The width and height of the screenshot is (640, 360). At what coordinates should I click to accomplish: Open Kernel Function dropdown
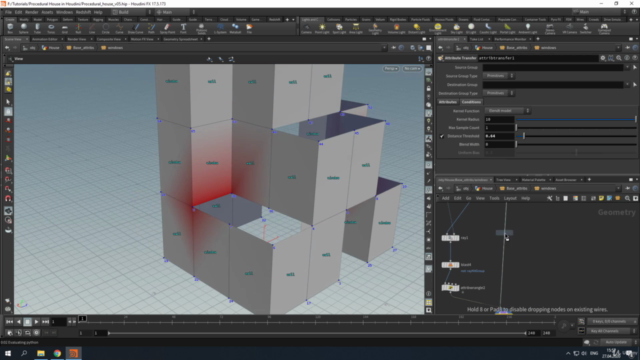507,111
